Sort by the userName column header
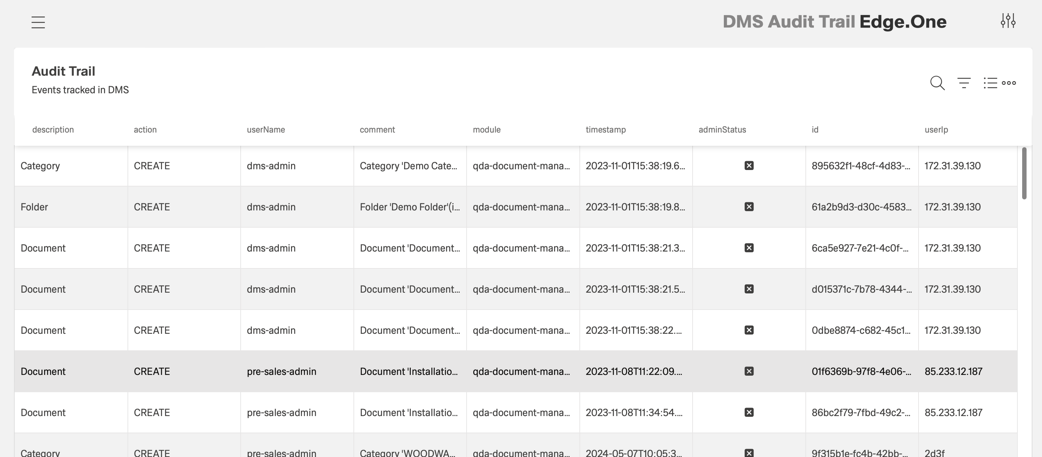Viewport: 1042px width, 457px height. (x=266, y=130)
